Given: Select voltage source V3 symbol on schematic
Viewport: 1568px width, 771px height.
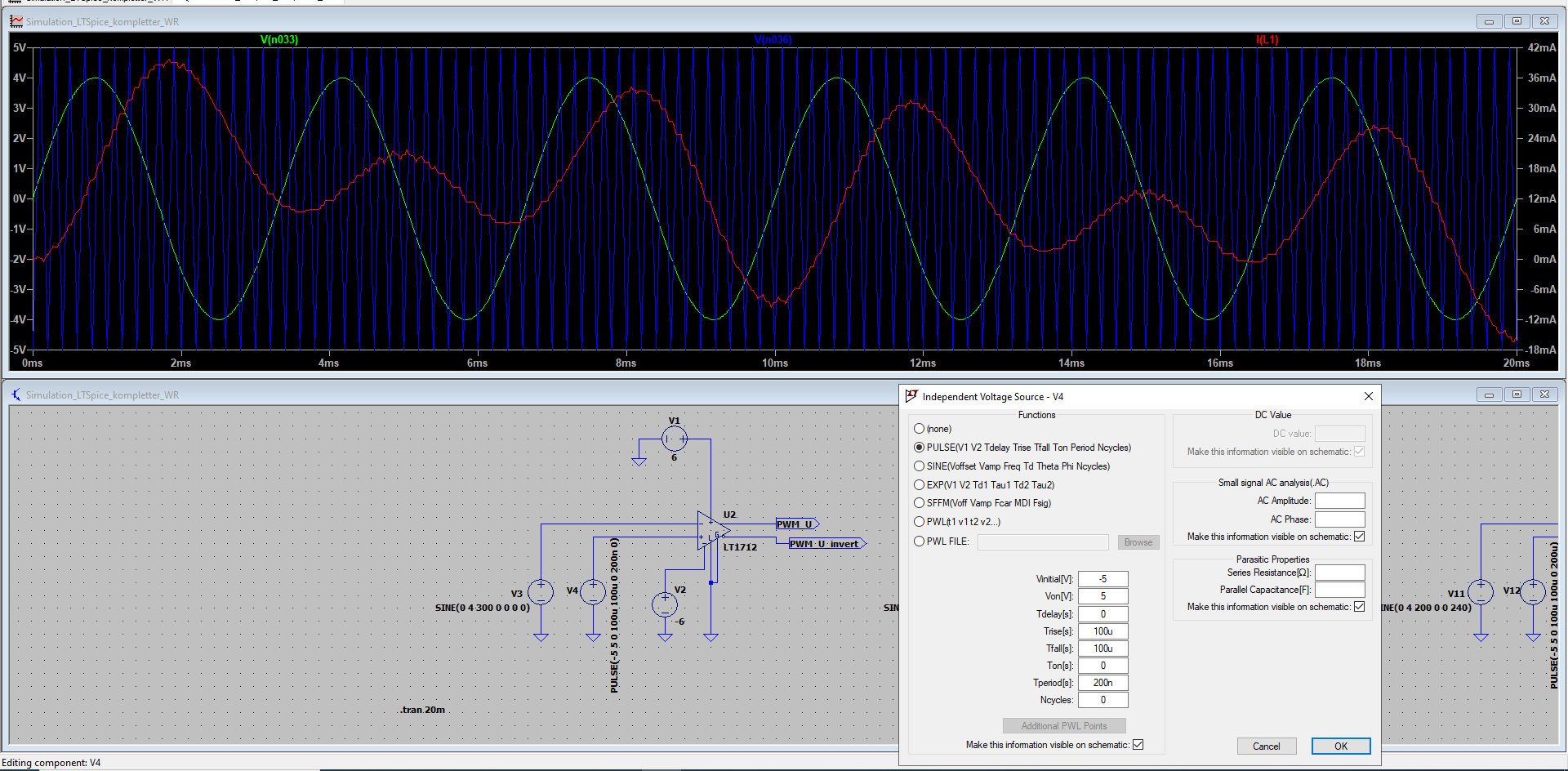Looking at the screenshot, I should [541, 591].
